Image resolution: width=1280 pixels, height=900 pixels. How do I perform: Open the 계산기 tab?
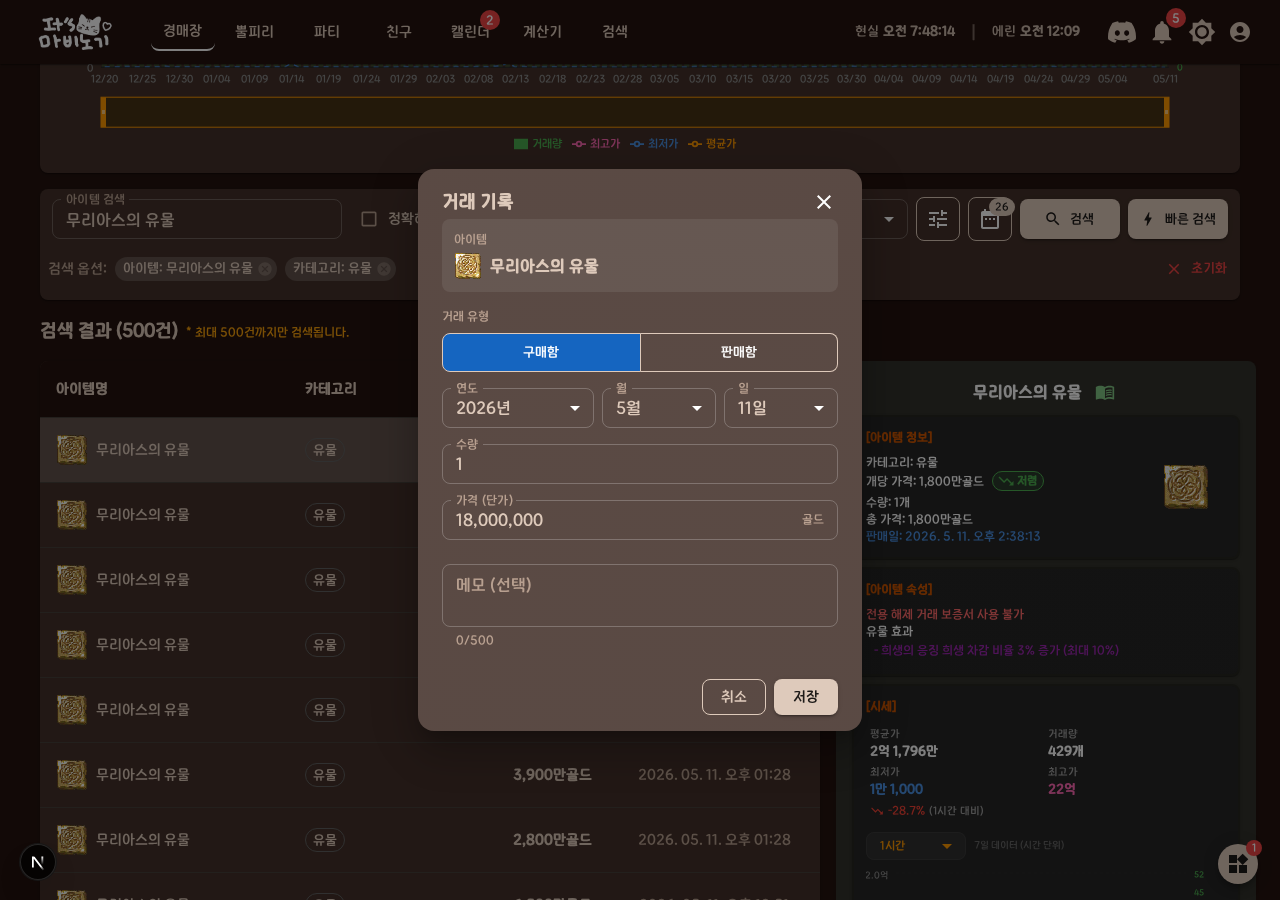tap(542, 31)
